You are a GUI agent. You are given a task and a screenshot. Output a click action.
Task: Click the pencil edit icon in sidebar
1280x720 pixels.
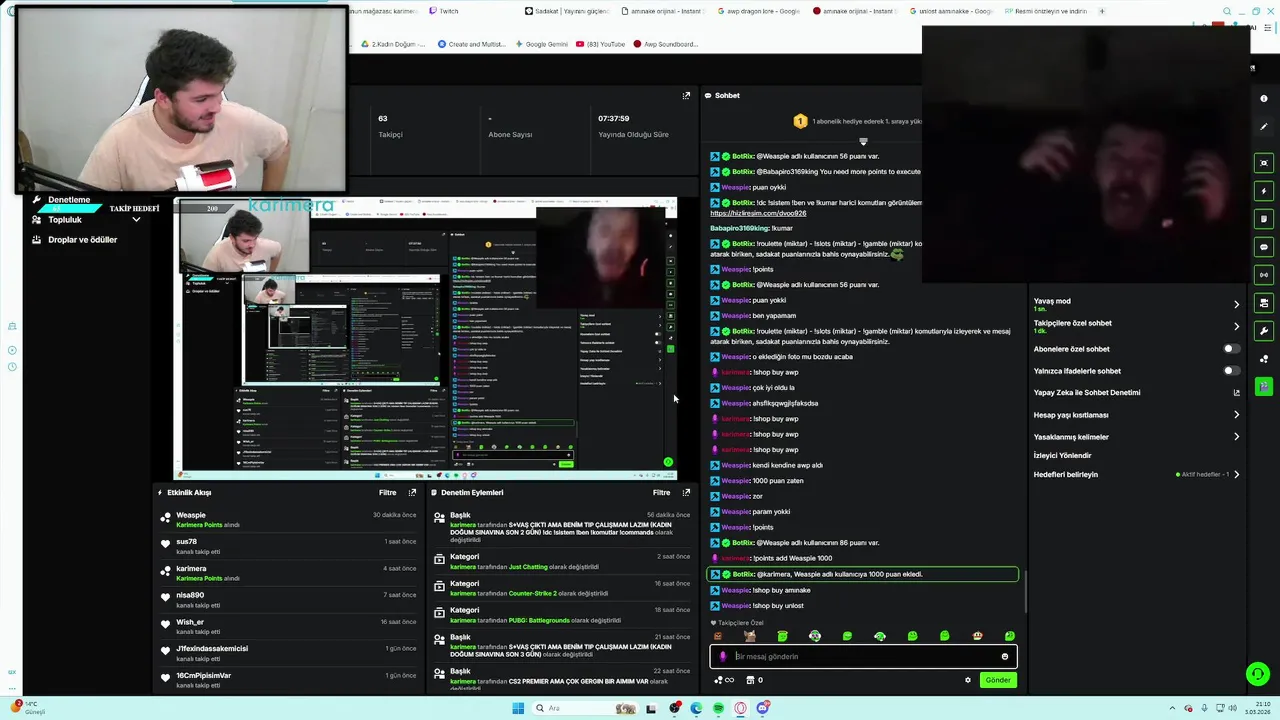click(1264, 127)
